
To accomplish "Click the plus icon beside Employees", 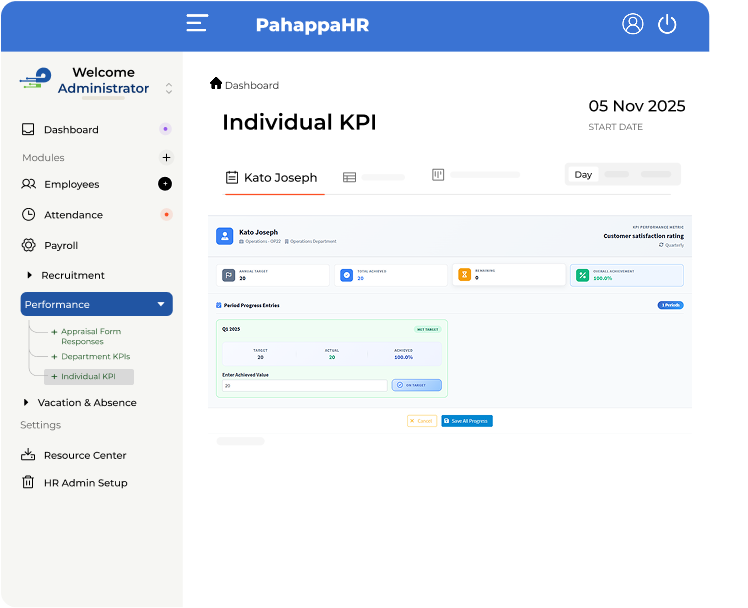I will click(x=165, y=184).
